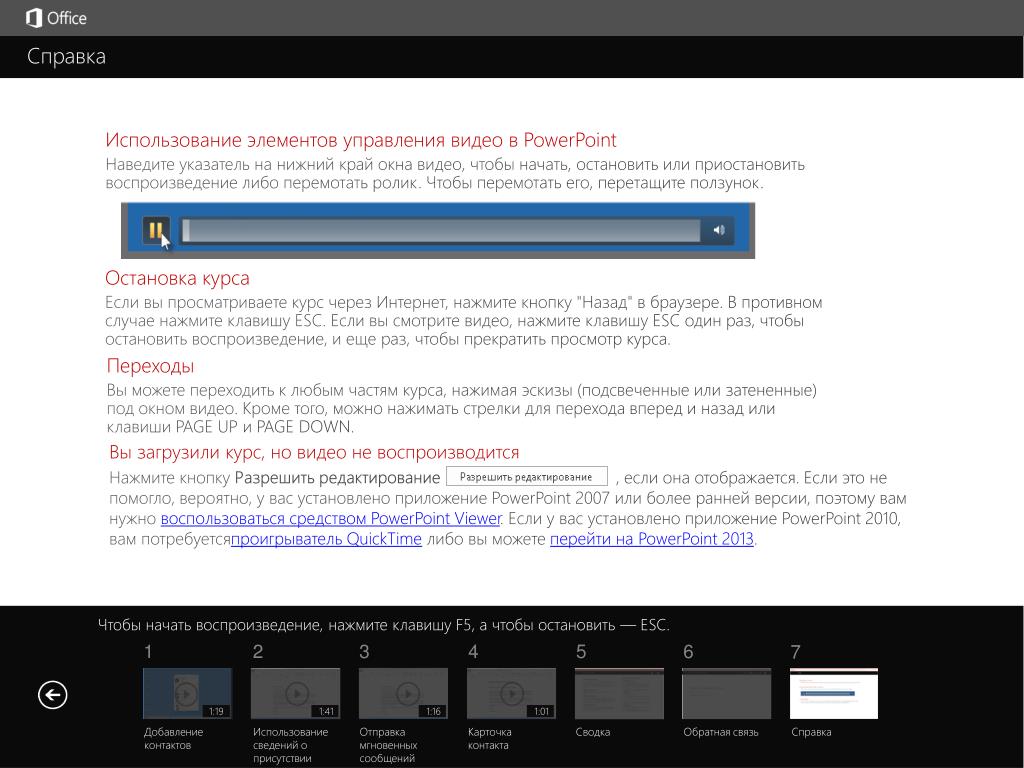Click the Добавление контактов caption
The image size is (1024, 768).
[x=173, y=739]
